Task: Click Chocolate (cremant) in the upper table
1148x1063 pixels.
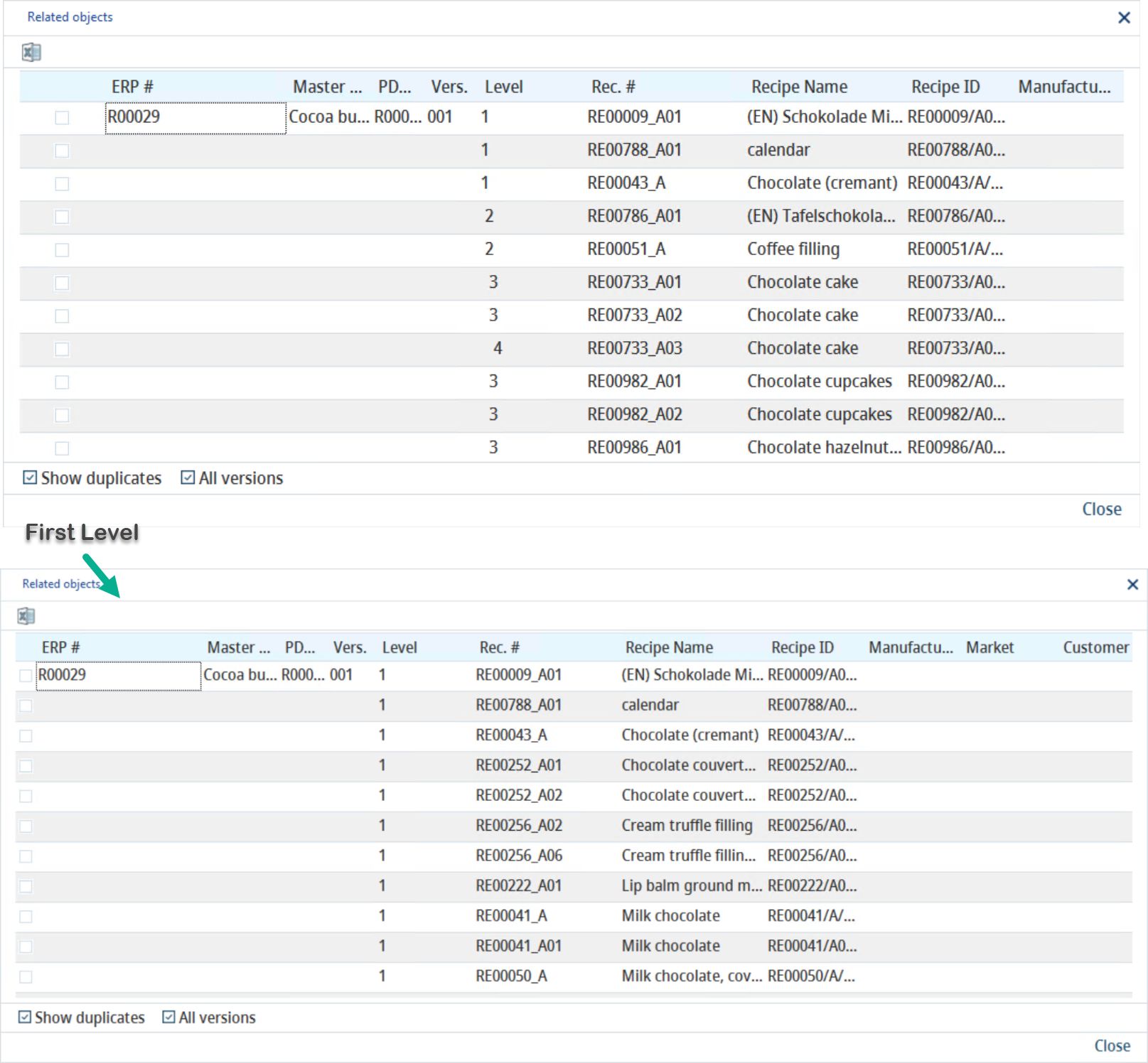Action: (822, 183)
